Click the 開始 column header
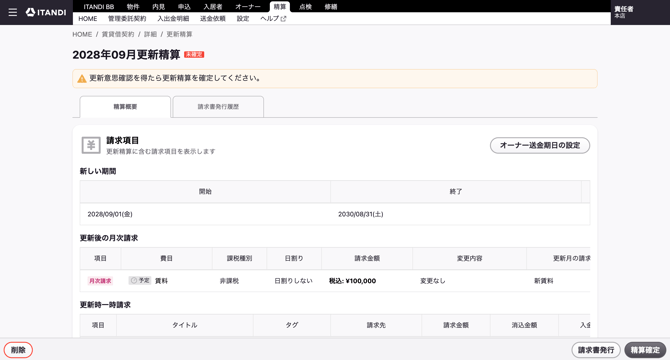This screenshot has height=360, width=670. (205, 192)
